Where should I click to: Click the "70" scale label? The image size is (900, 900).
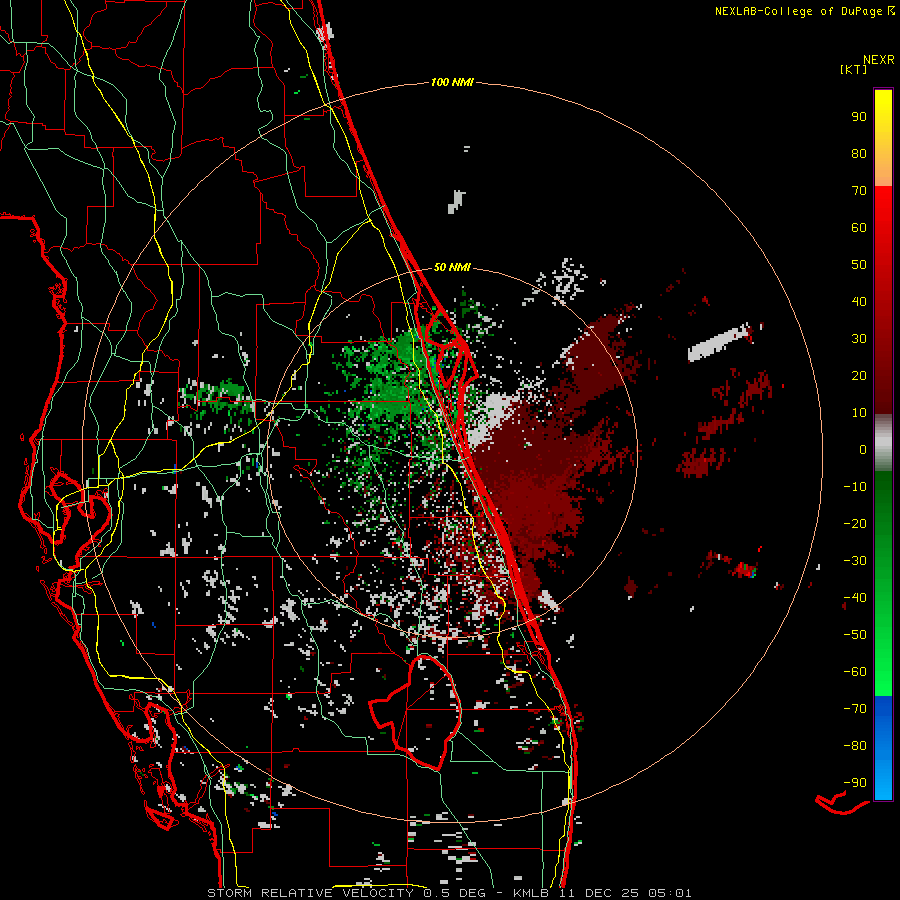pos(859,191)
